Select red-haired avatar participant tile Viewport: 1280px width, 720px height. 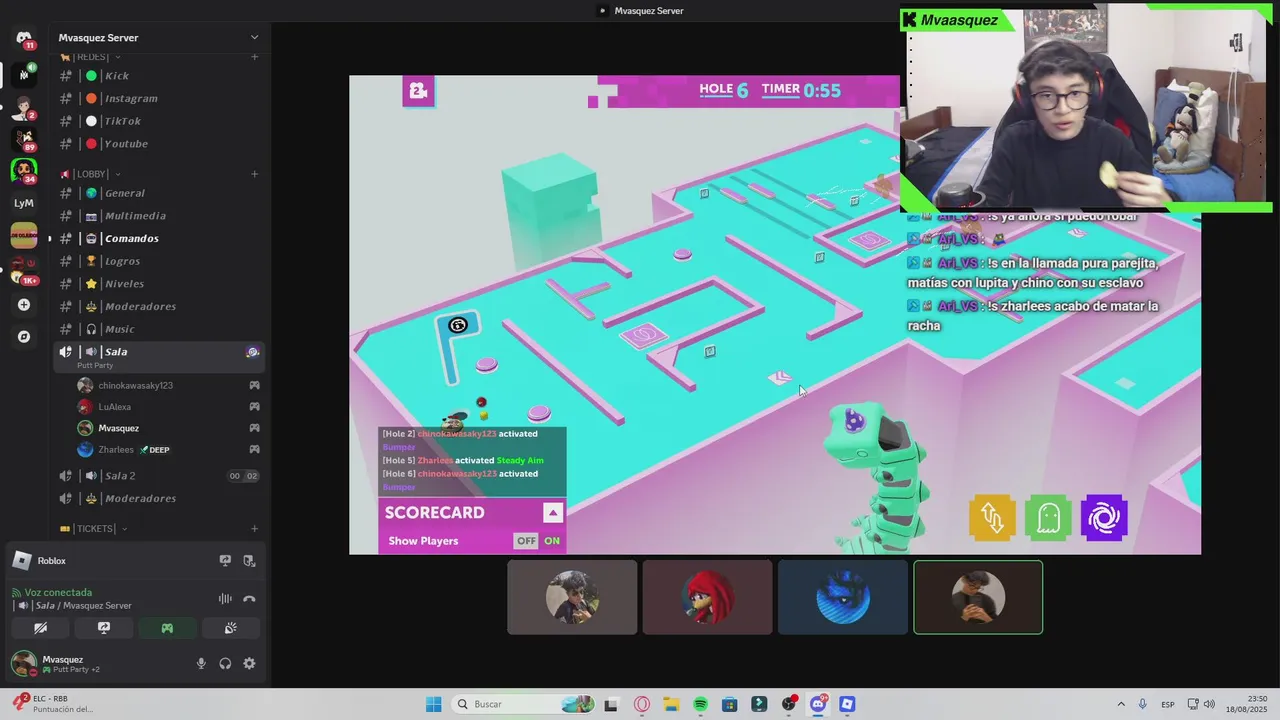(708, 597)
